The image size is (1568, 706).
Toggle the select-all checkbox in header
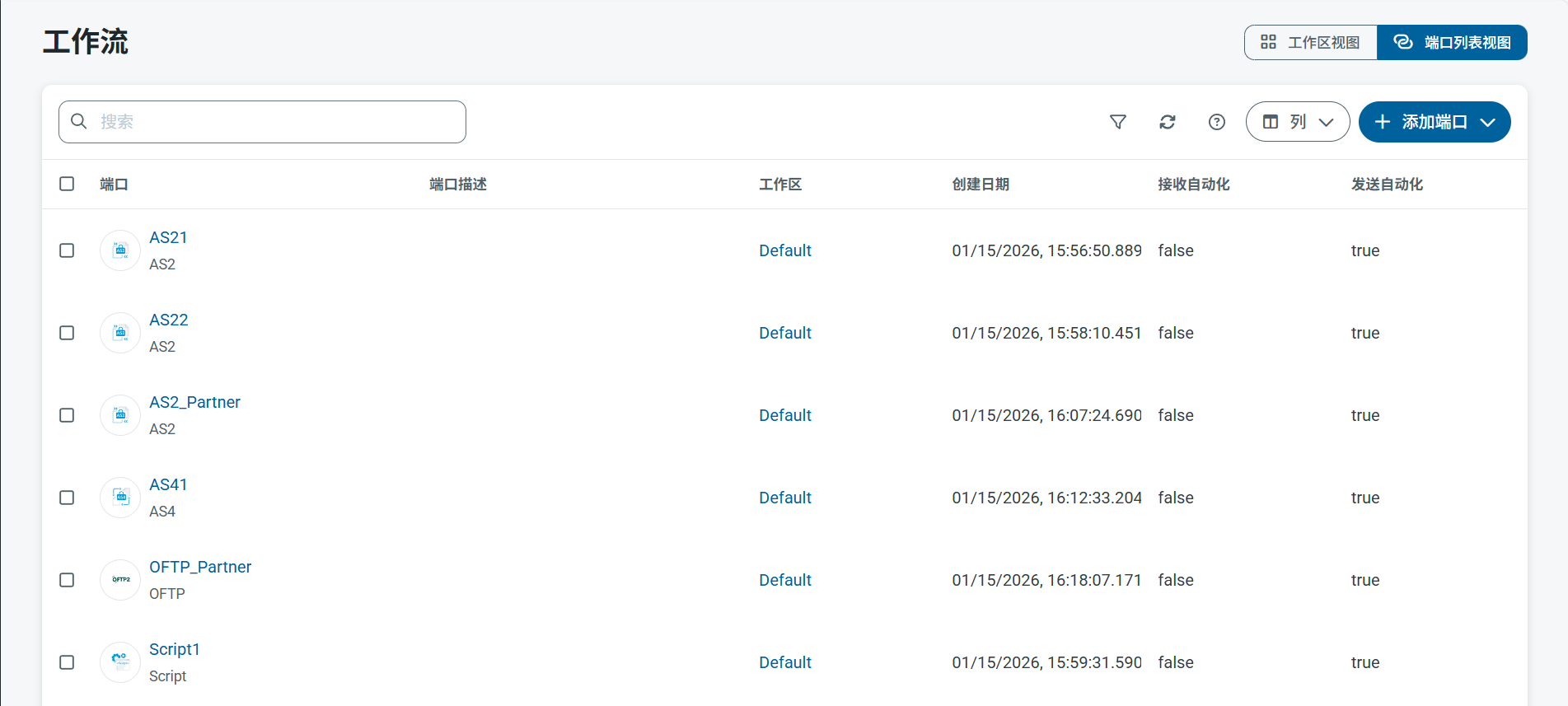(x=67, y=184)
